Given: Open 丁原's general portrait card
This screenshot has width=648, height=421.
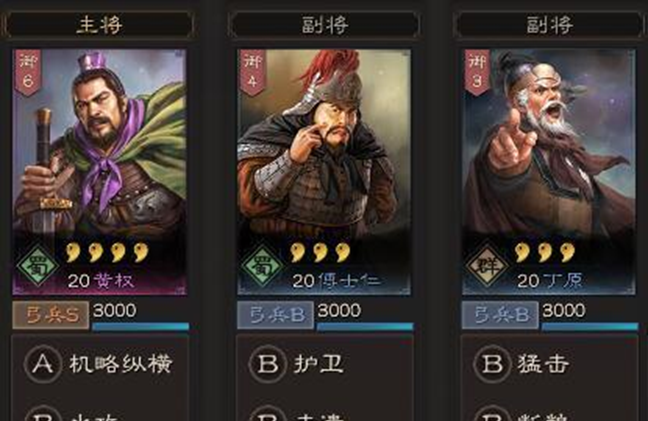Looking at the screenshot, I should pos(548,172).
